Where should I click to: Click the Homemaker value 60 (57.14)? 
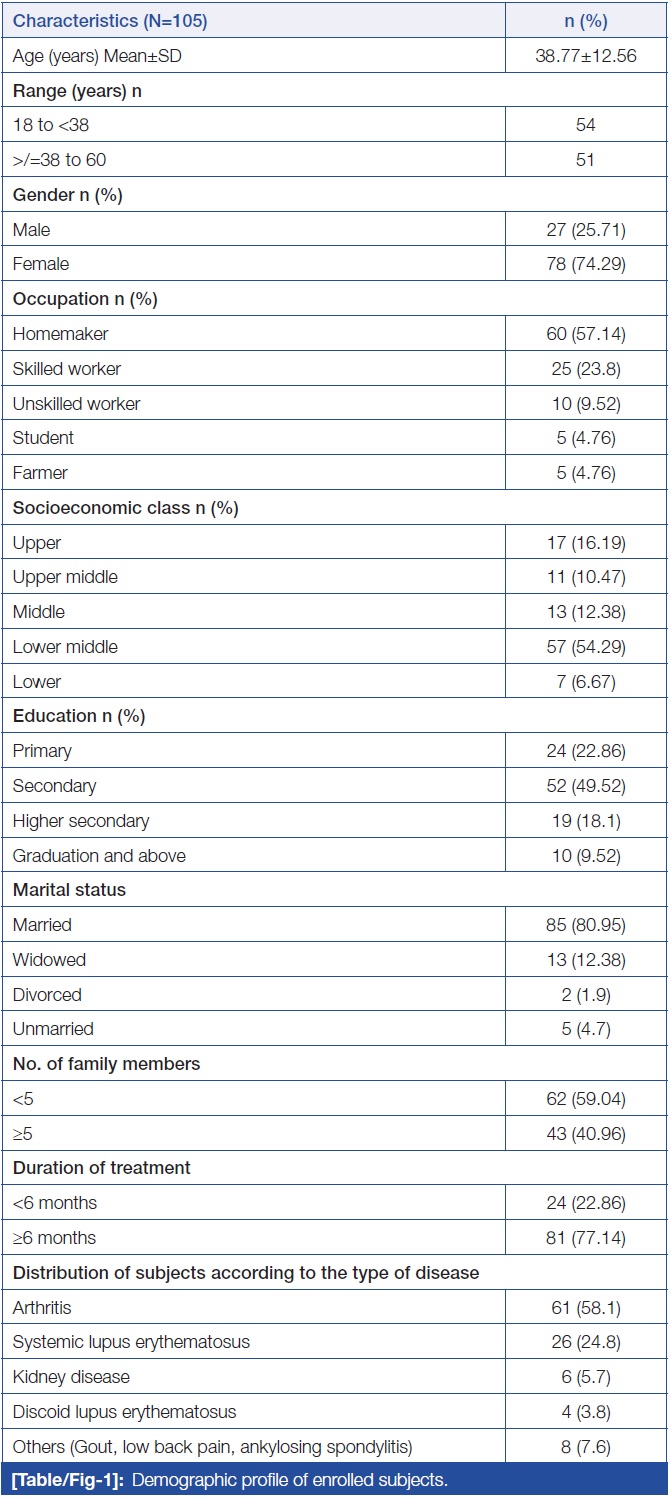(585, 334)
